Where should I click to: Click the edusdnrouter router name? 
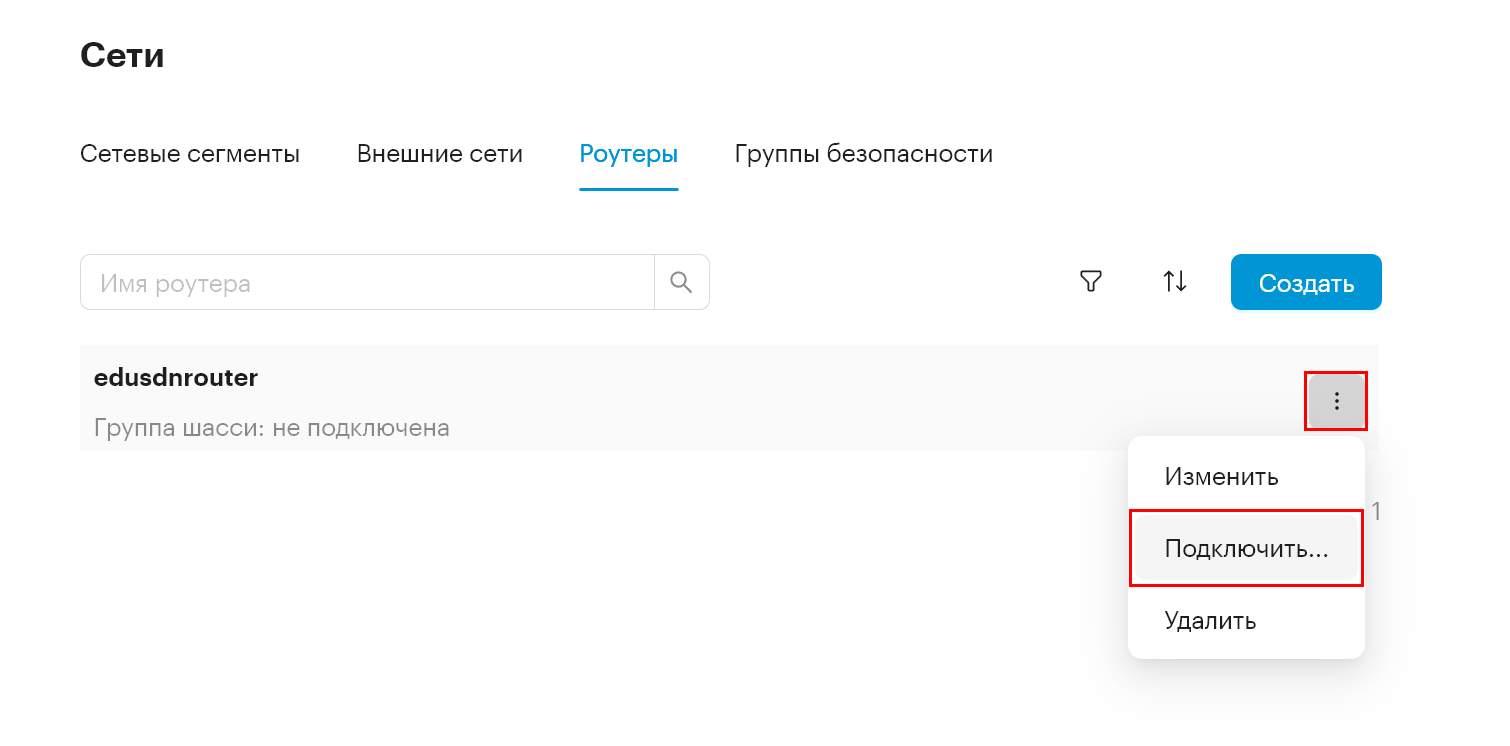coord(176,378)
